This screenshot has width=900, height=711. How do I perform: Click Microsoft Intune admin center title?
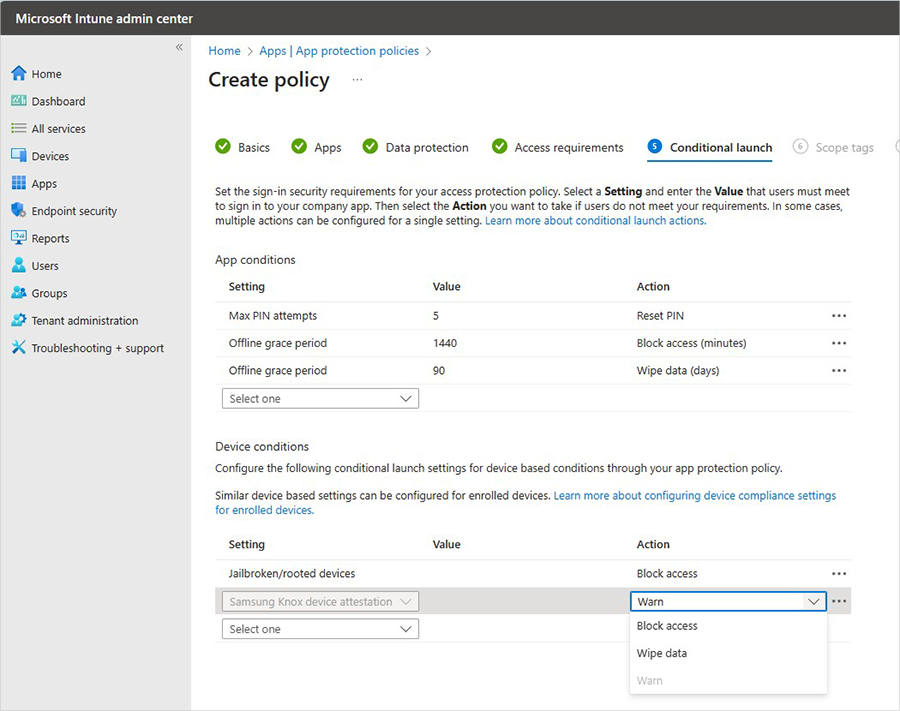pyautogui.click(x=104, y=18)
